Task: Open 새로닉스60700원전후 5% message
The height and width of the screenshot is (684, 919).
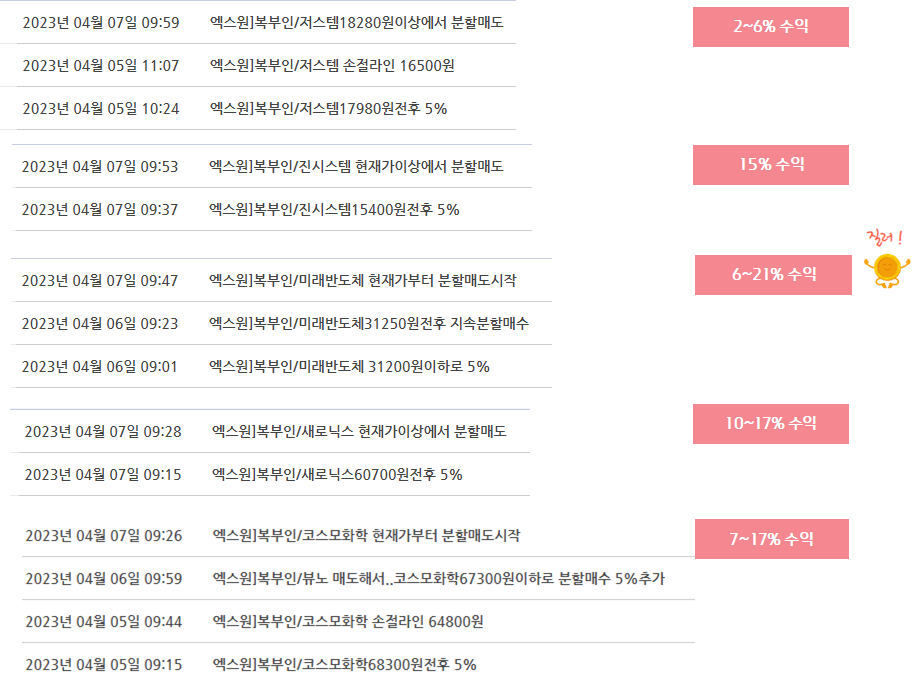Action: pos(337,475)
